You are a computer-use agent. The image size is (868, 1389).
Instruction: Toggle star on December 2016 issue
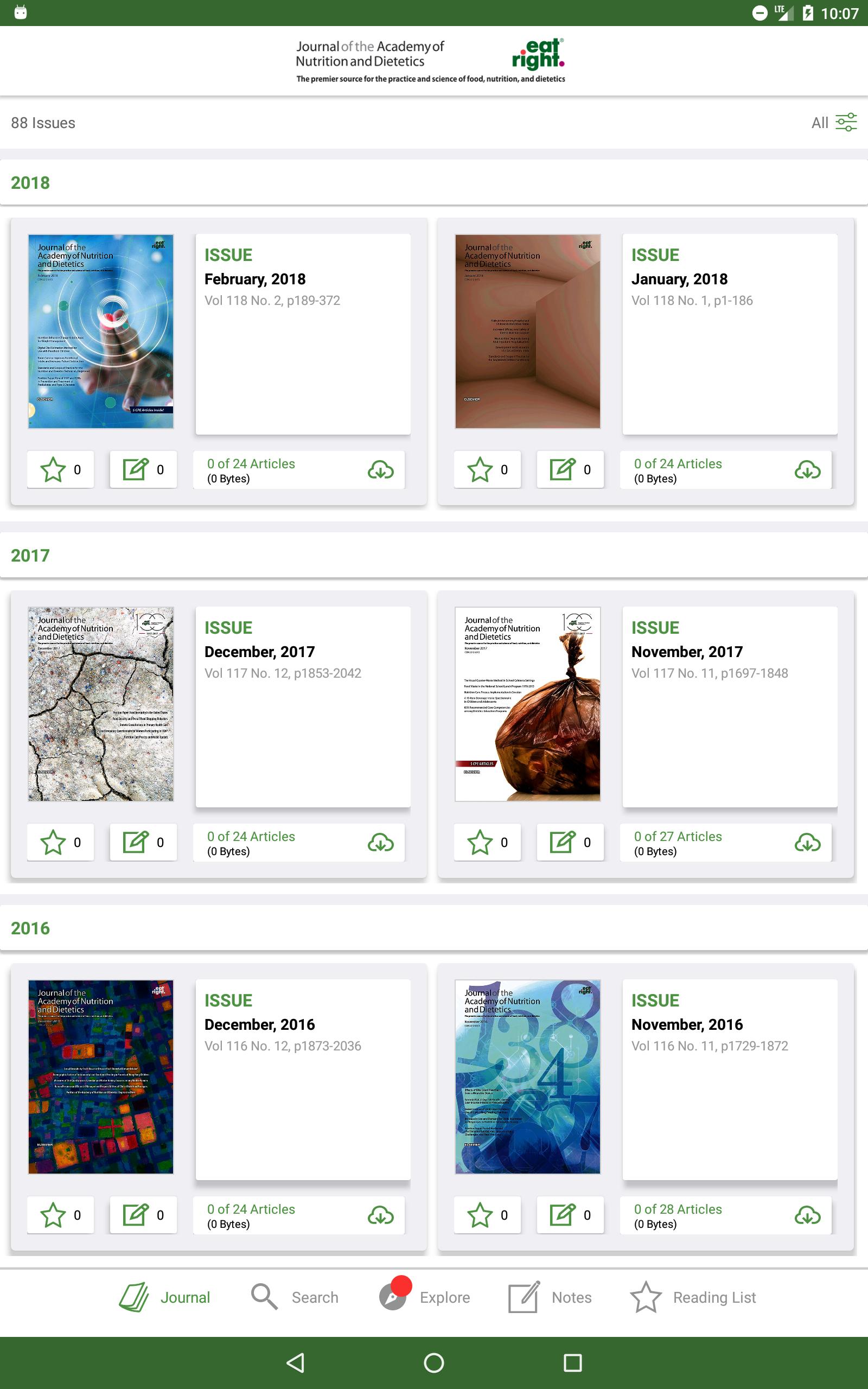point(60,1214)
